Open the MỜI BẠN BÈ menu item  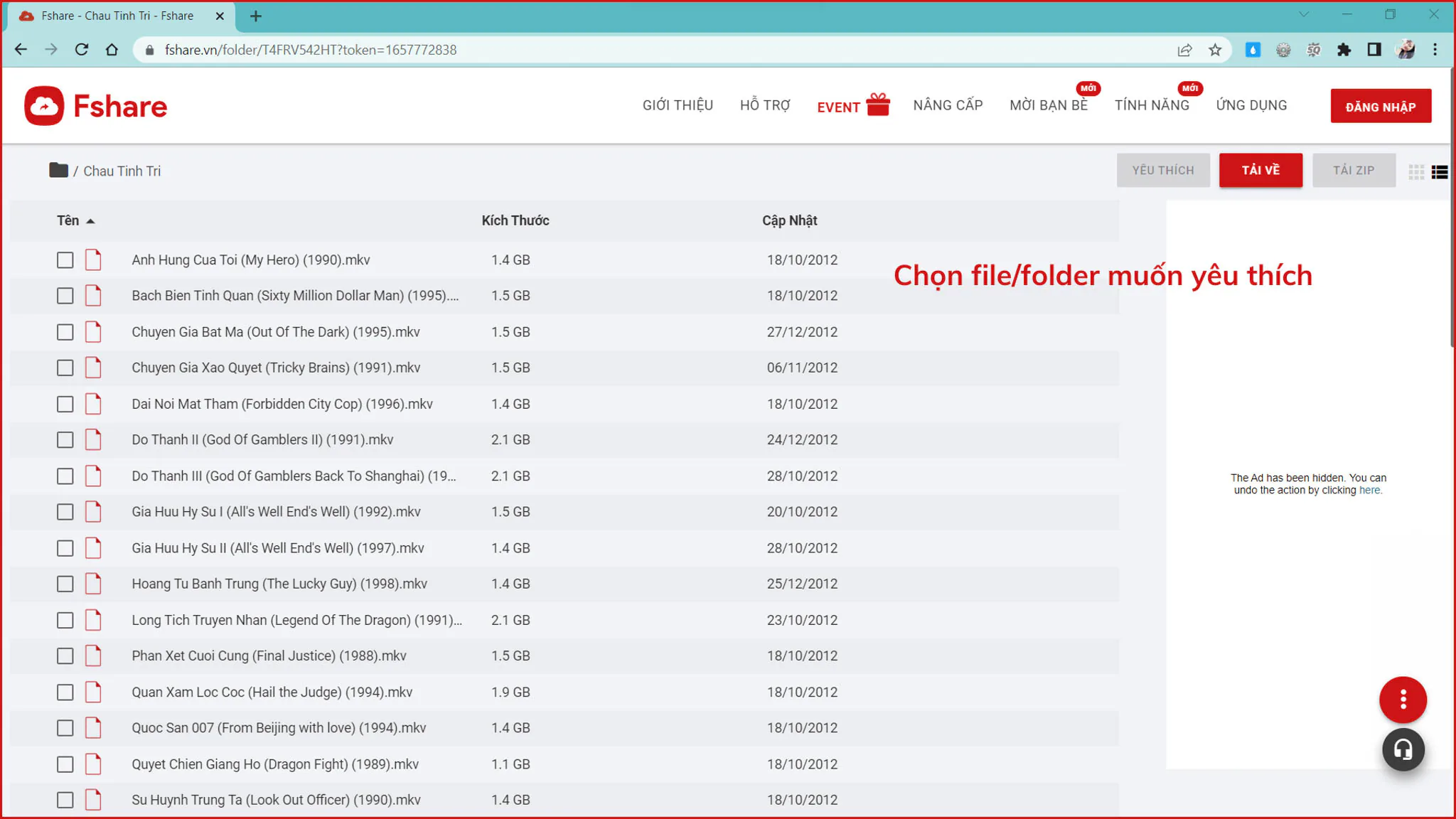(x=1049, y=105)
